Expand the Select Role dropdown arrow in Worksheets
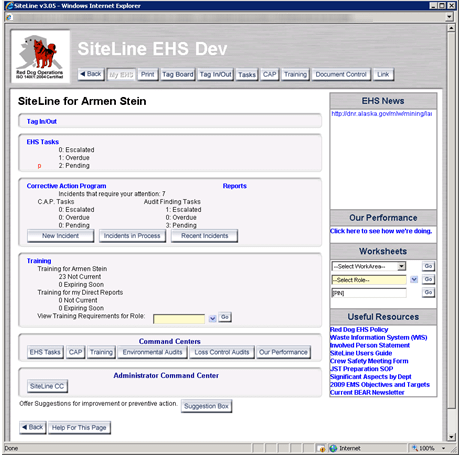 pos(414,279)
